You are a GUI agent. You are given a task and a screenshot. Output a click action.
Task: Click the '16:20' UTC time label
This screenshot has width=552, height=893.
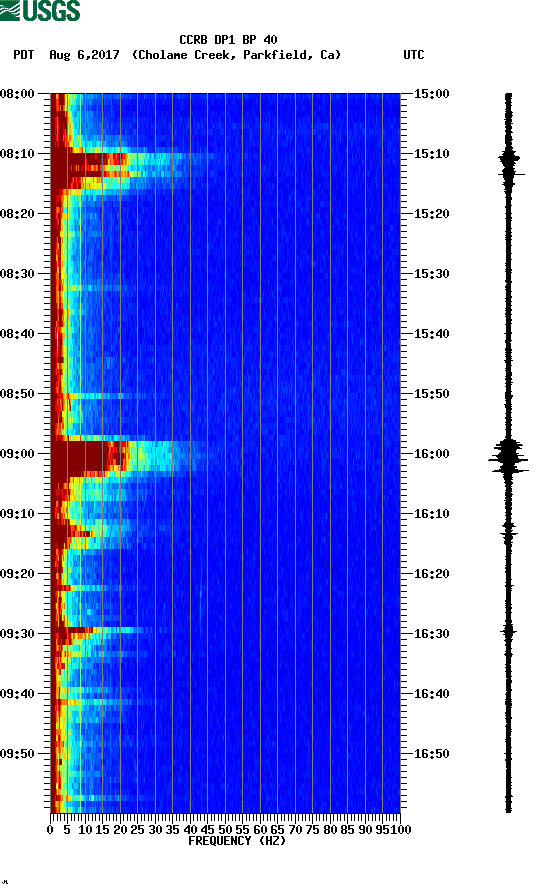pyautogui.click(x=431, y=574)
